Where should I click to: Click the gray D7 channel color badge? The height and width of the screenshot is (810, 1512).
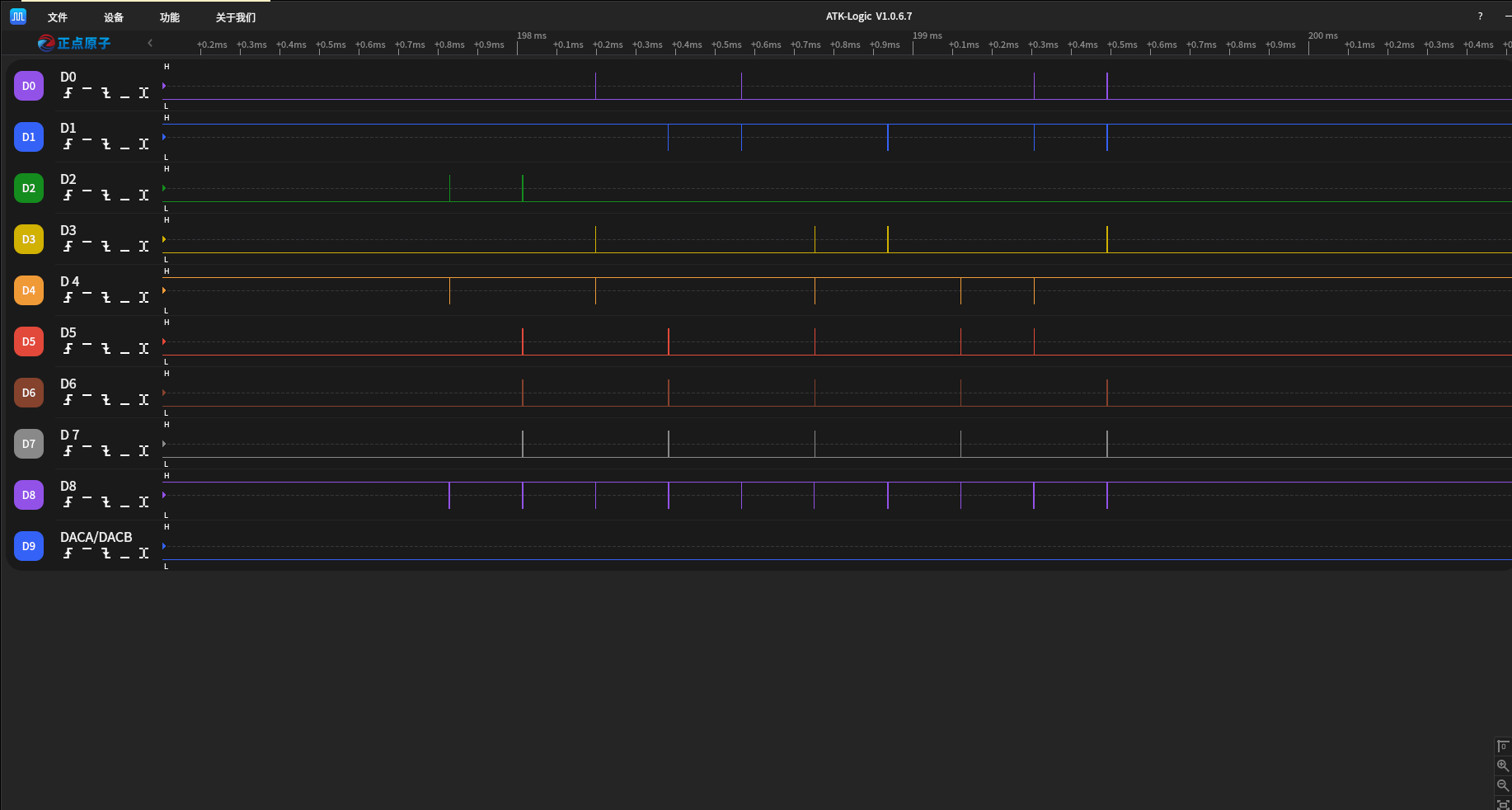click(29, 444)
